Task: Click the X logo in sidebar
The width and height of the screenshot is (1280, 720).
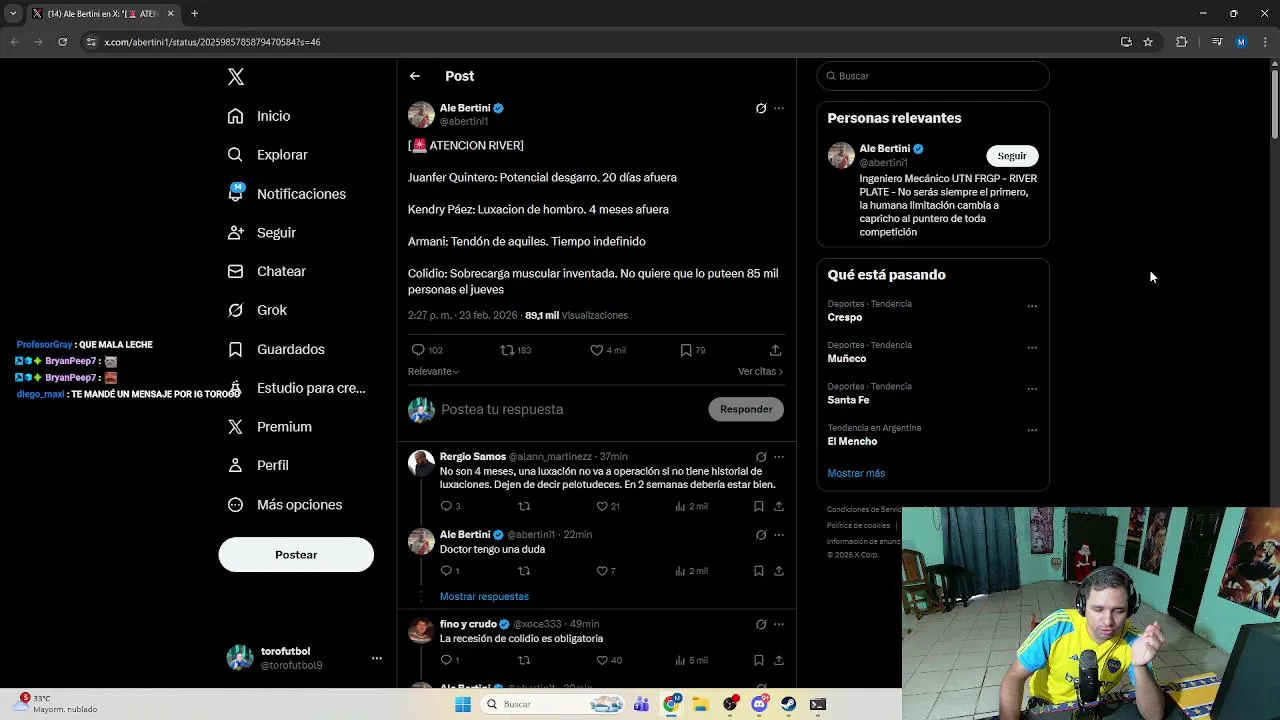Action: coord(236,77)
